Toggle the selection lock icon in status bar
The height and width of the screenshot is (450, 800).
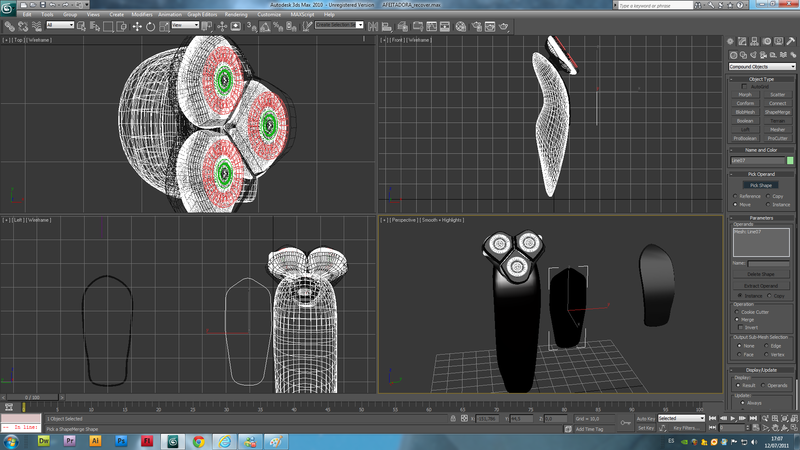pyautogui.click(x=453, y=418)
